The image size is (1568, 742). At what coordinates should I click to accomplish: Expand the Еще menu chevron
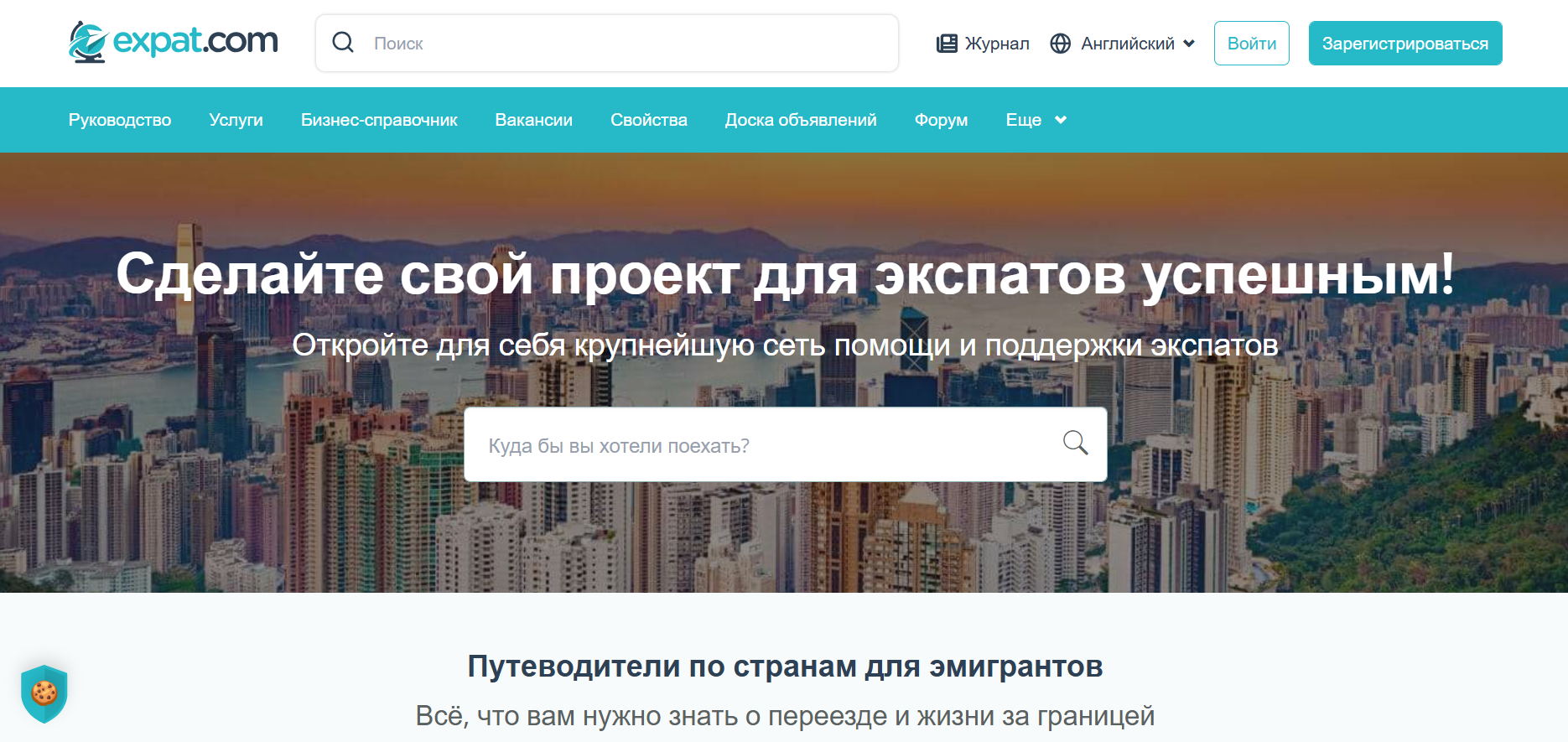pos(1061,120)
